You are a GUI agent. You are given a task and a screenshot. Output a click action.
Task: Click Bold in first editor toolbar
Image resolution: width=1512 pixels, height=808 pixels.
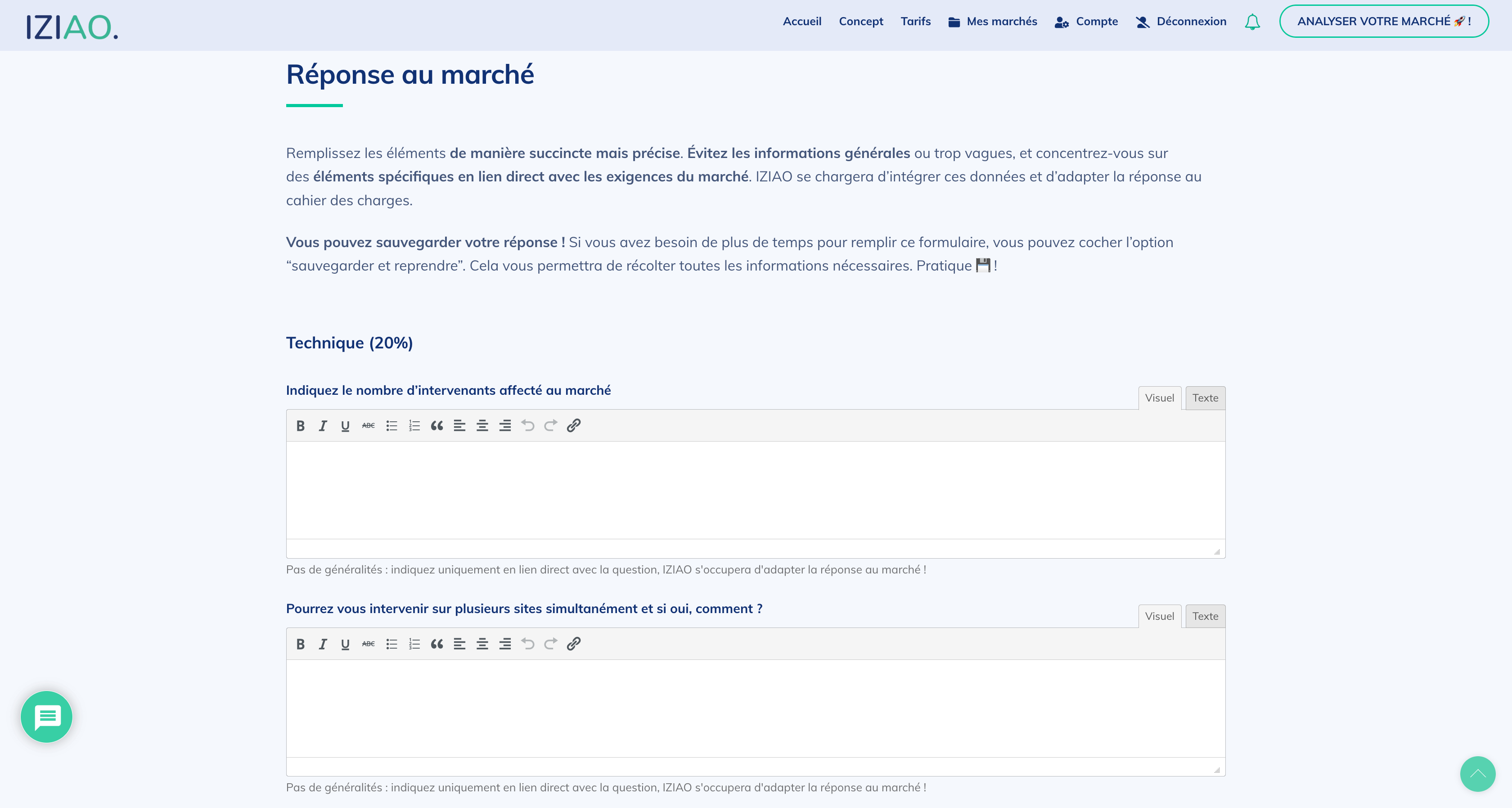tap(301, 426)
